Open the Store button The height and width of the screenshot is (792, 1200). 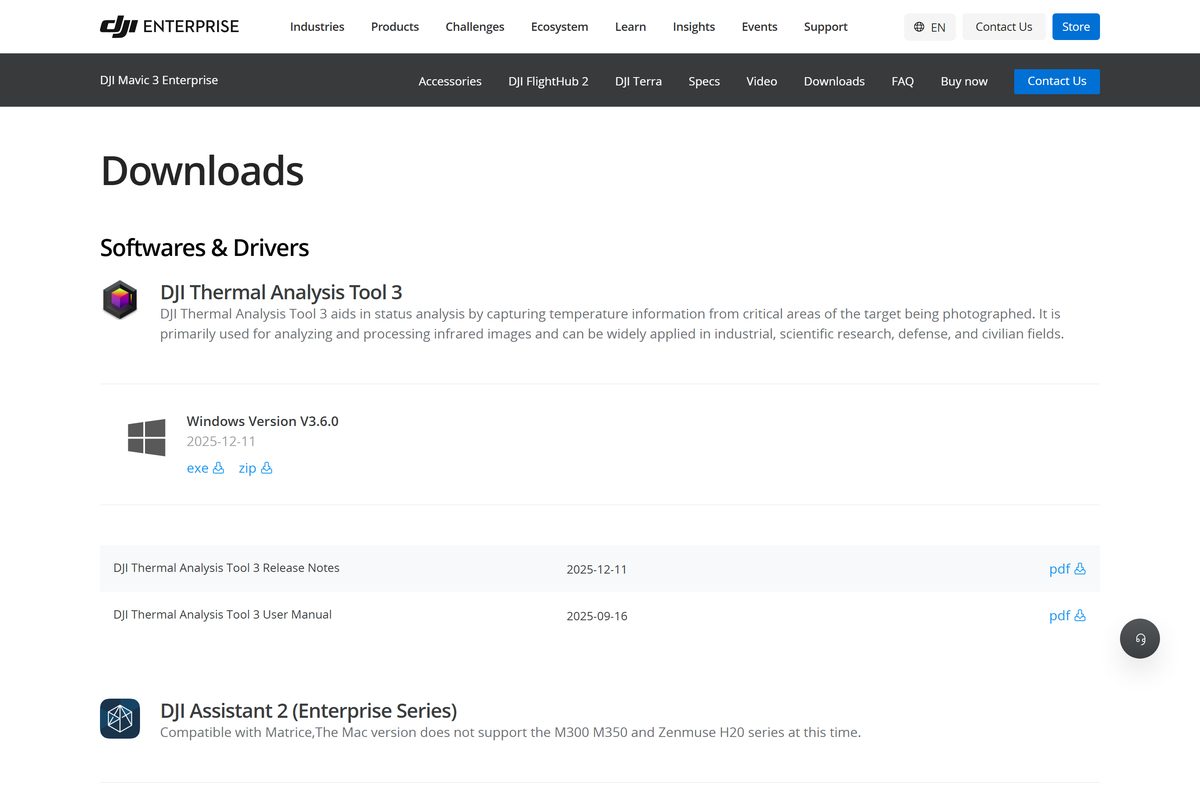click(1076, 27)
